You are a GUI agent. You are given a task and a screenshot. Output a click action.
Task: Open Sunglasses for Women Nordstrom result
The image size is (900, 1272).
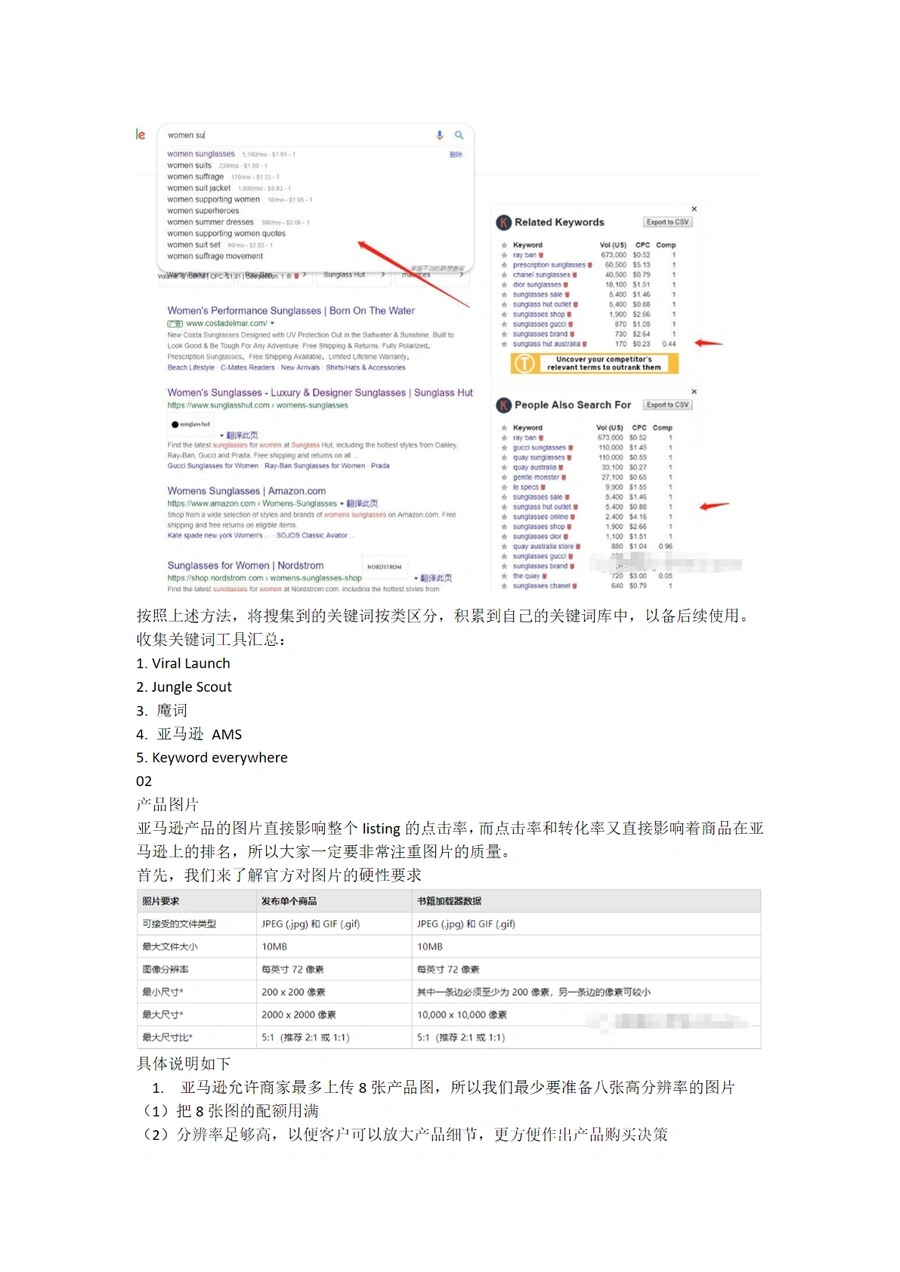click(x=246, y=565)
